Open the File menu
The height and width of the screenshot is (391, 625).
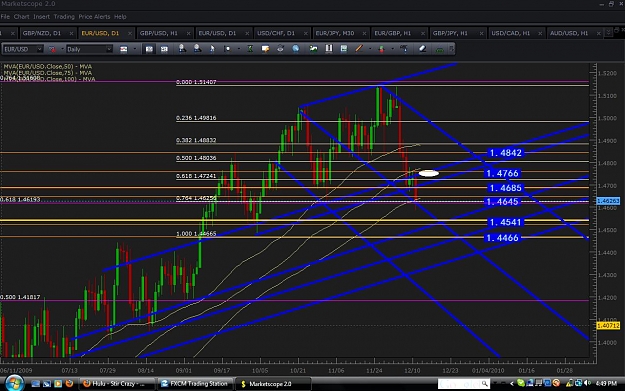[5, 17]
